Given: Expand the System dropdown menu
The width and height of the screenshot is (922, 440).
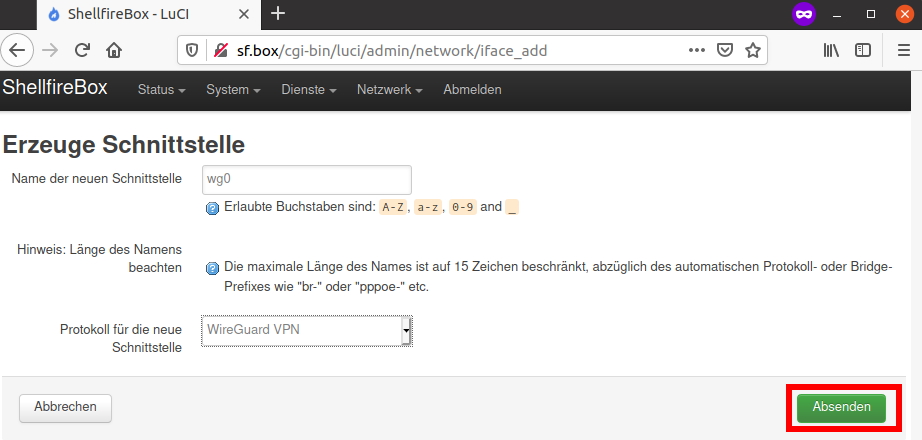Looking at the screenshot, I should pyautogui.click(x=233, y=90).
